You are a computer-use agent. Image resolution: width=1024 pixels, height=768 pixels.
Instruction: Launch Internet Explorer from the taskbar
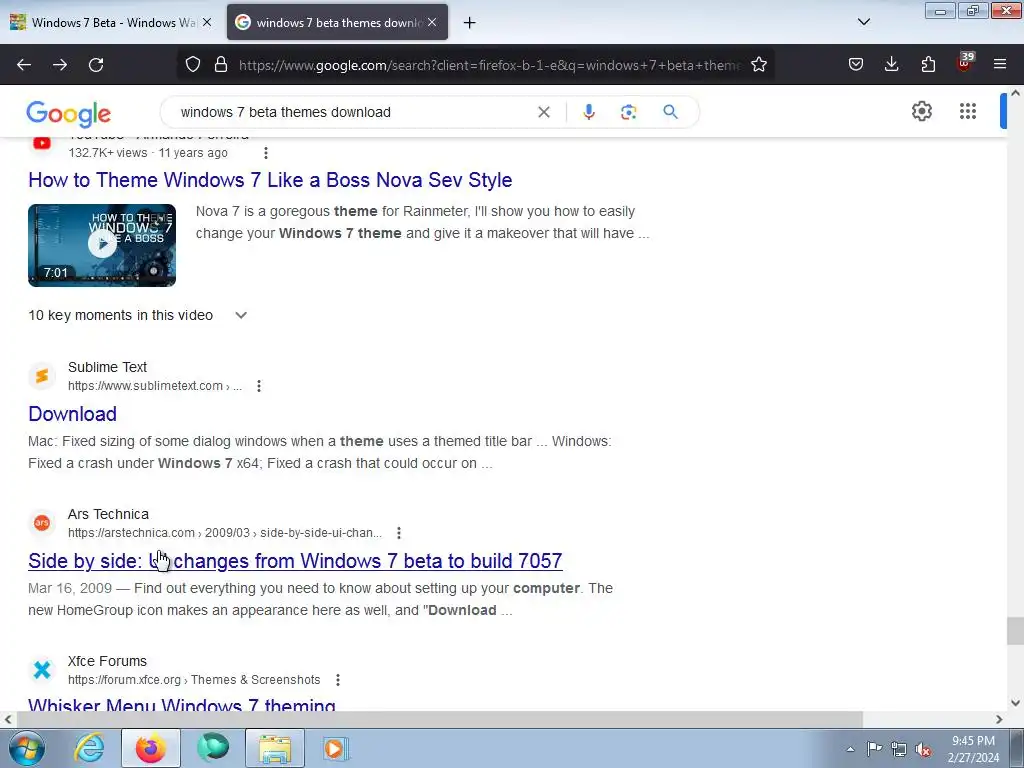tap(89, 748)
